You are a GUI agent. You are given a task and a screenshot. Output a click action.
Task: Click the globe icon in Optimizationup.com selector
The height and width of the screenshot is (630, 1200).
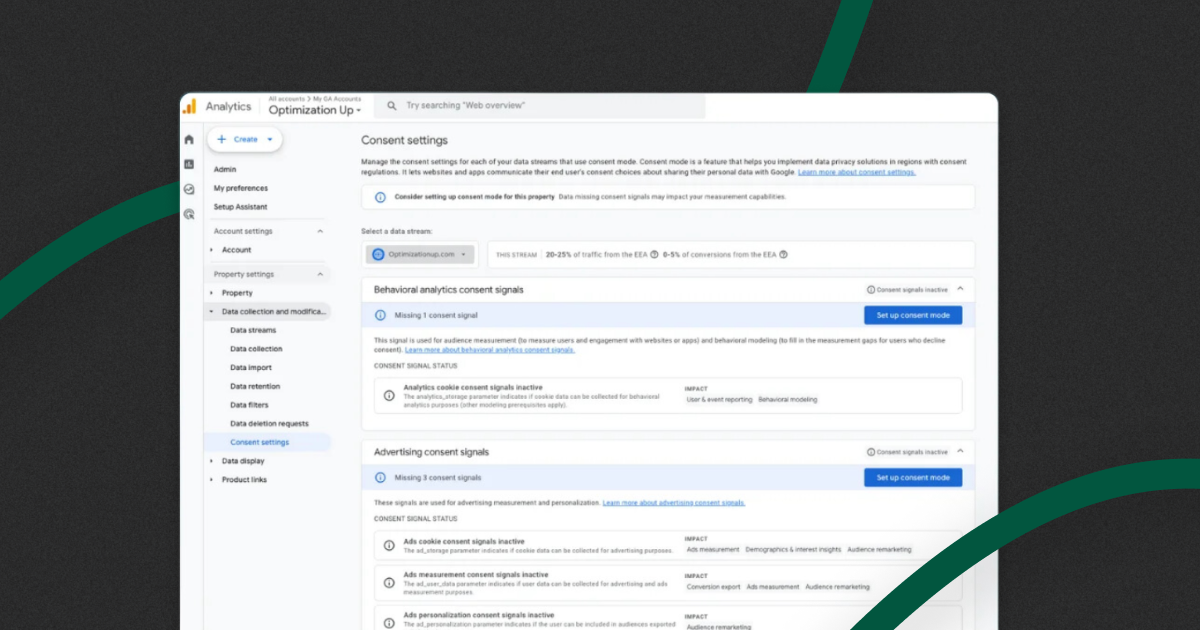[378, 254]
